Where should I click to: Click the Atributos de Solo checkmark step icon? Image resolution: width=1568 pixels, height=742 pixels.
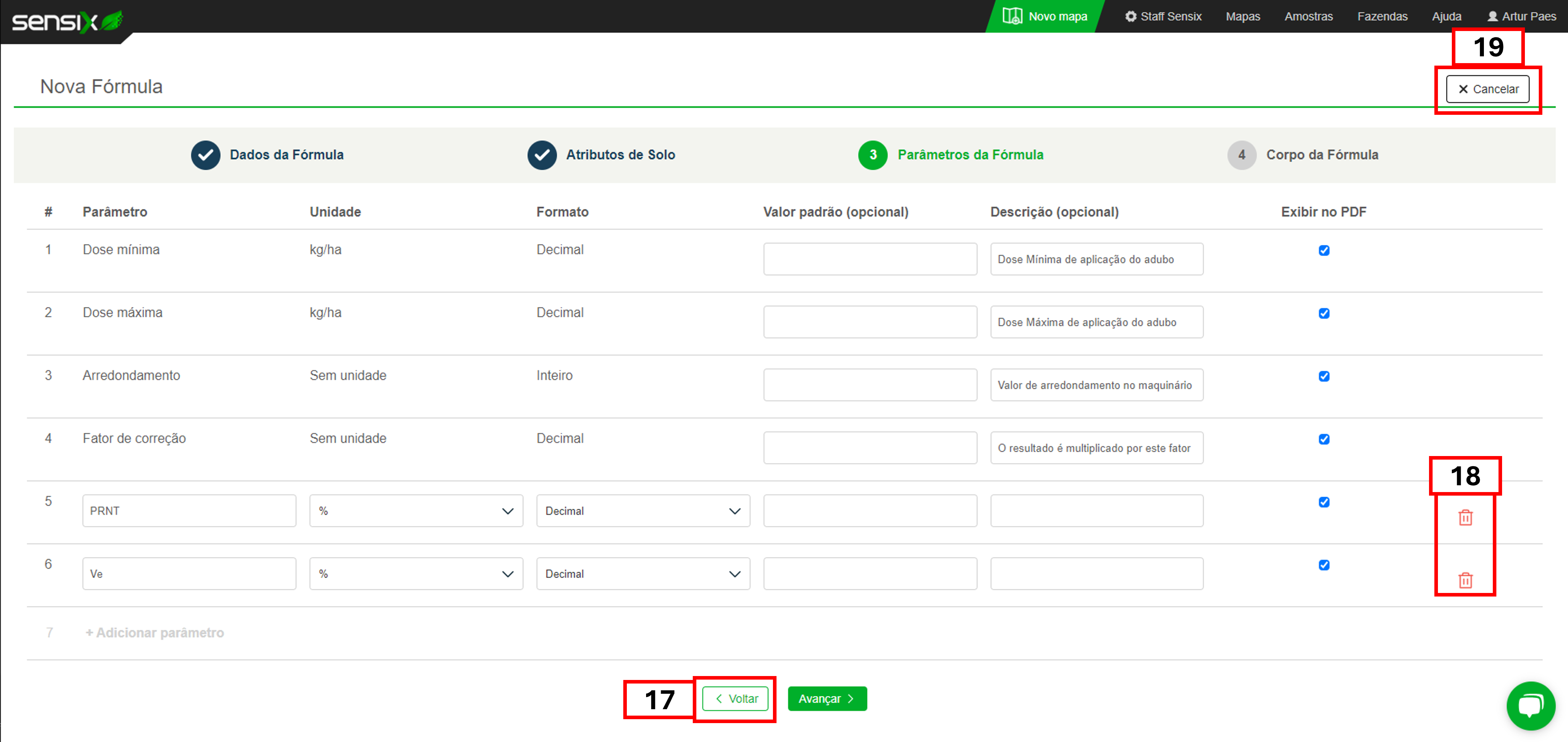(542, 155)
